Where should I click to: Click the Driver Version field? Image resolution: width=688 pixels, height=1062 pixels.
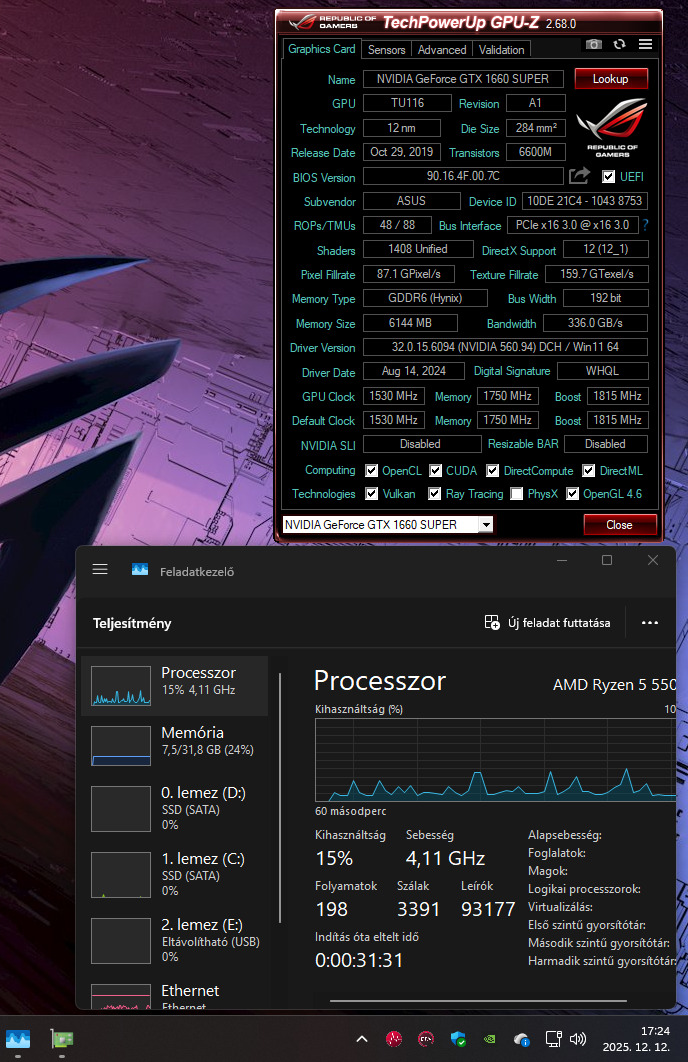tap(505, 347)
